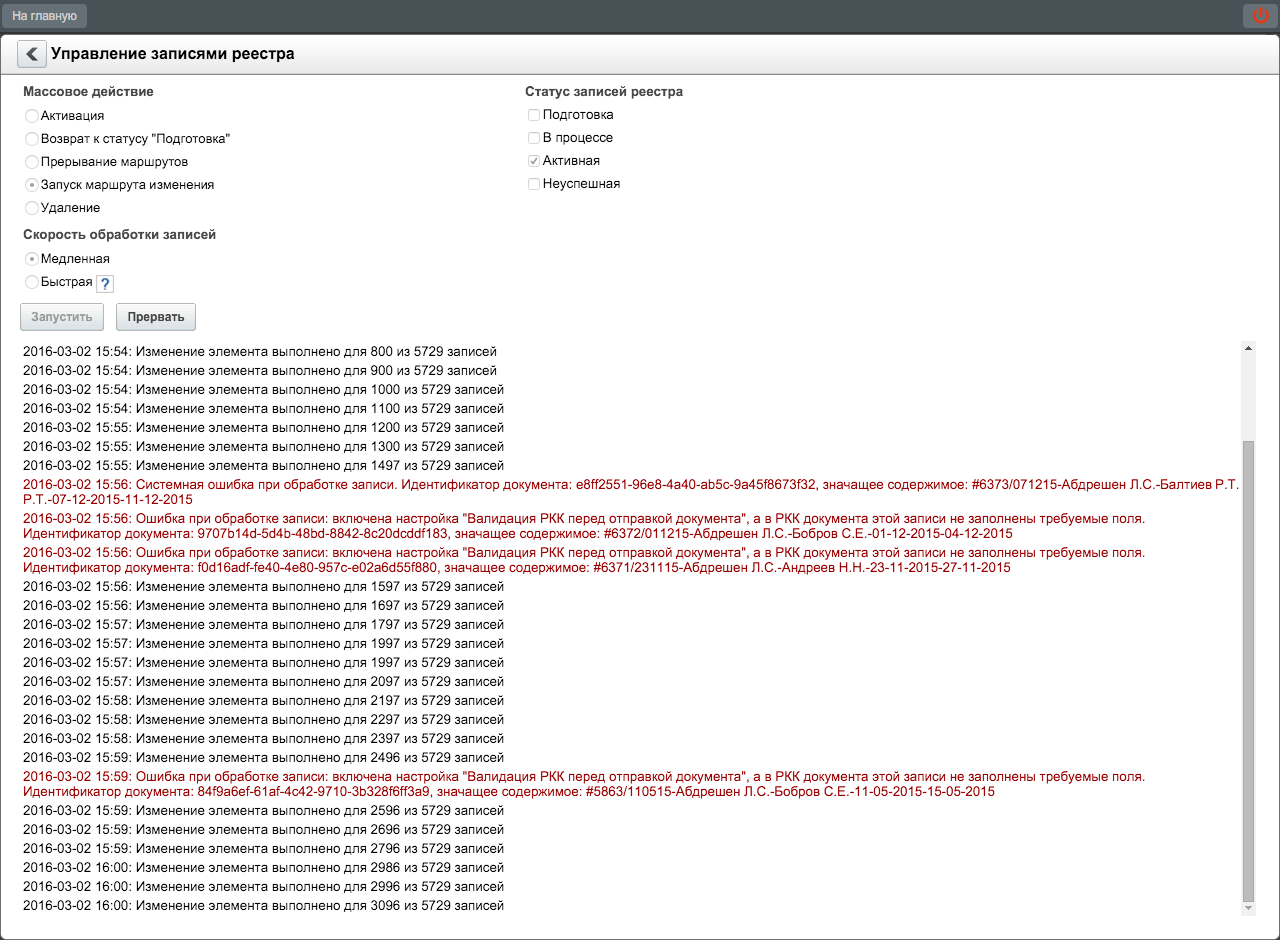Click the back arrow next to the page title
The image size is (1280, 940).
coord(32,54)
